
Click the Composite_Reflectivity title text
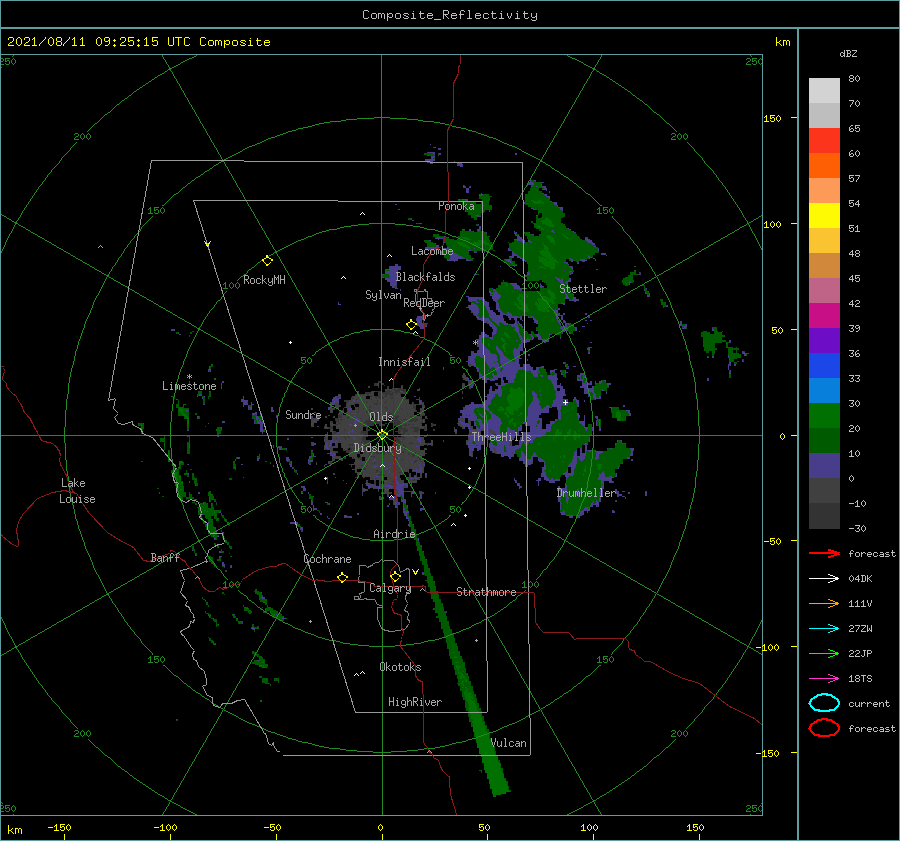(449, 15)
